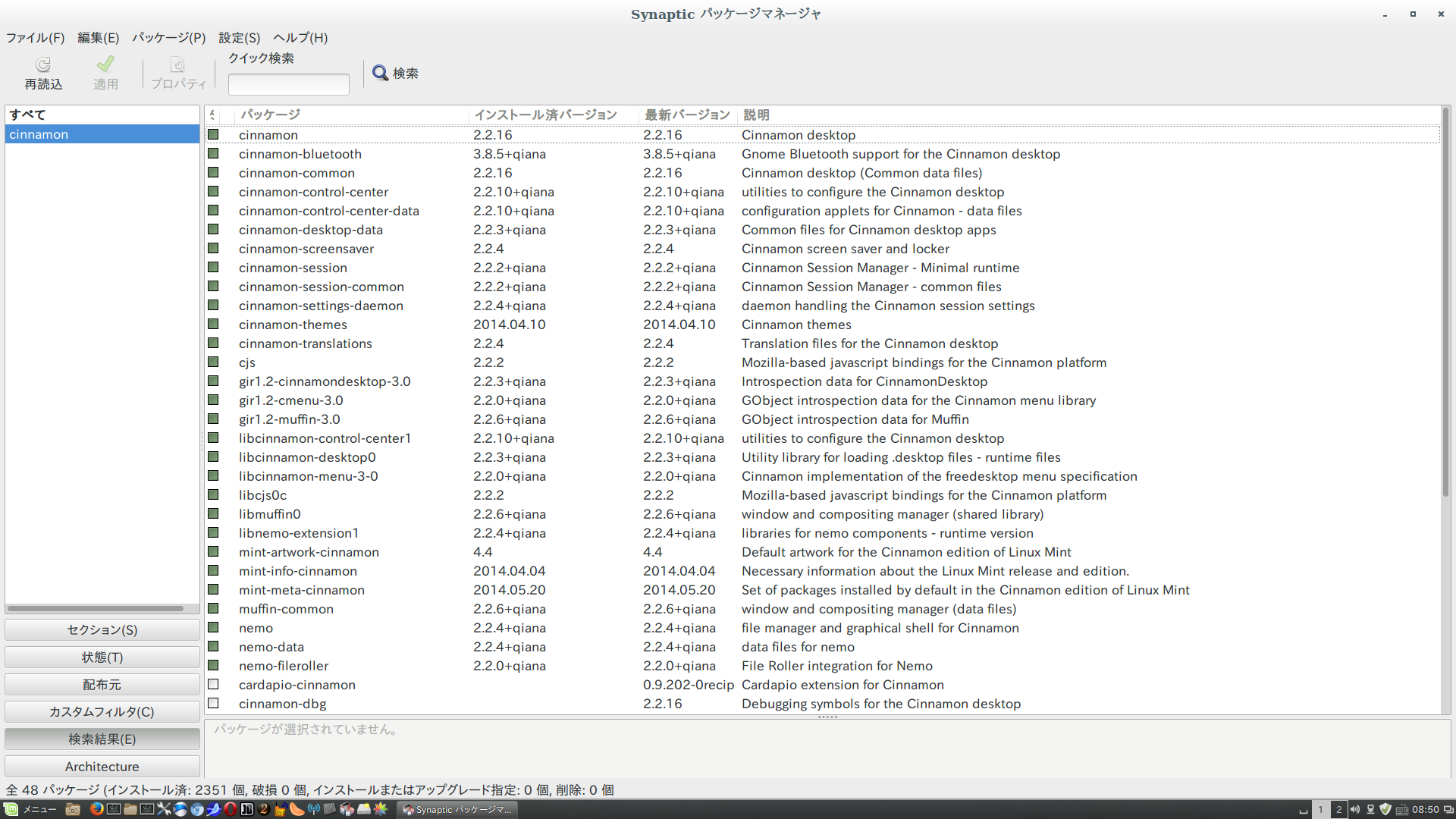Click the JD application icon in the panel
Viewport: 1456px width, 819px height.
pos(246,809)
